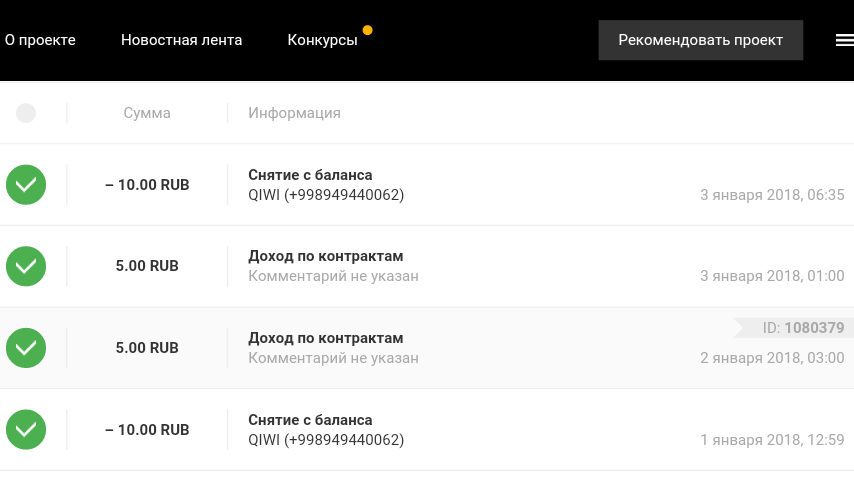The height and width of the screenshot is (480, 854).
Task: Click the Сумма column header
Action: [x=147, y=113]
